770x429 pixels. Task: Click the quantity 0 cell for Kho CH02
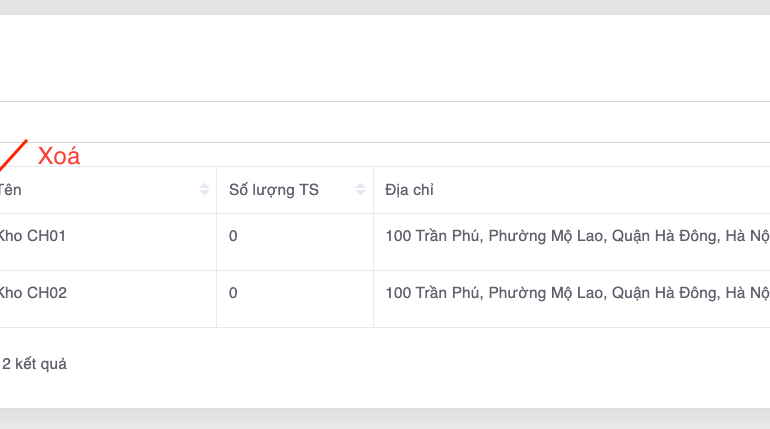[234, 293]
